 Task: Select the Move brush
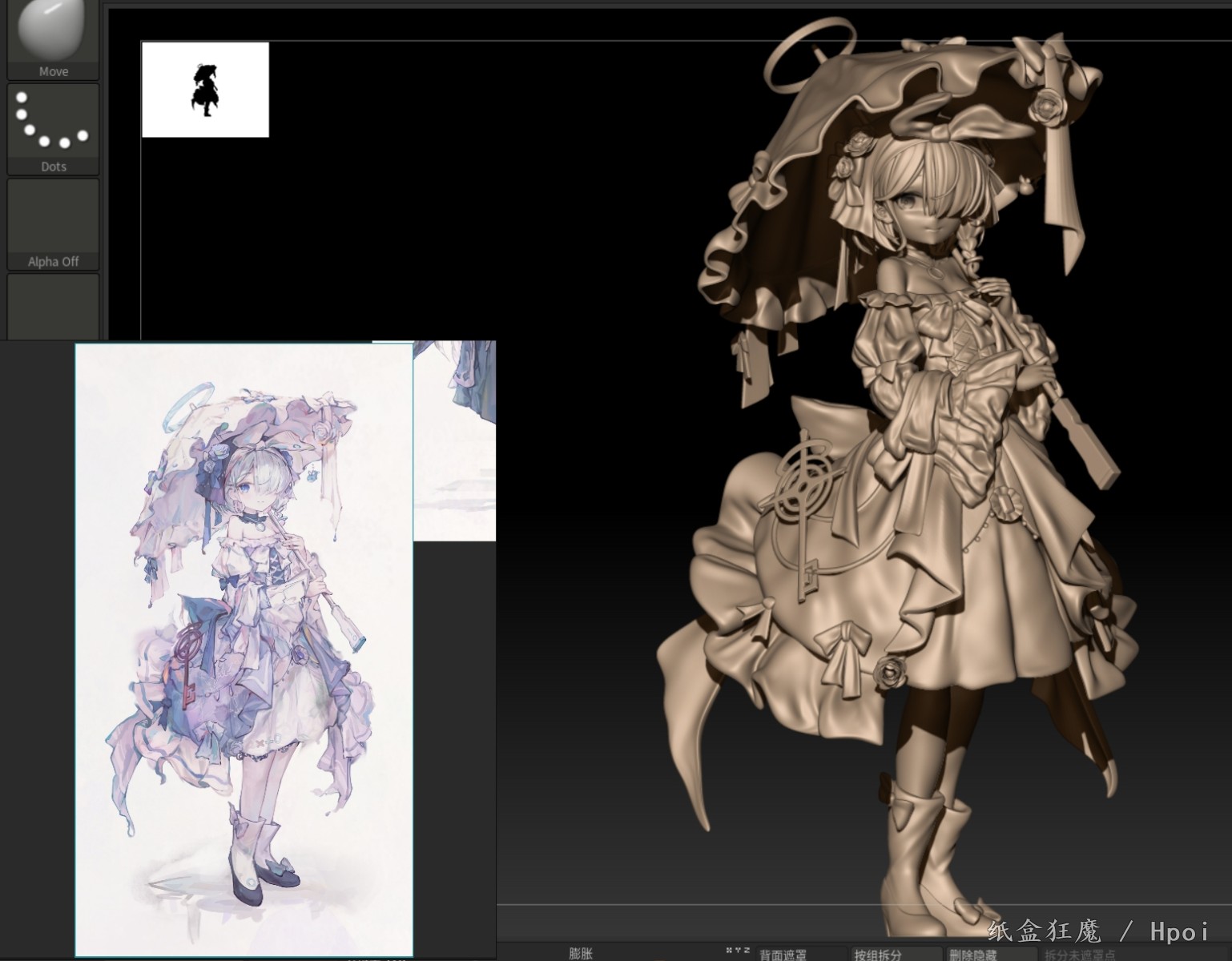[53, 39]
